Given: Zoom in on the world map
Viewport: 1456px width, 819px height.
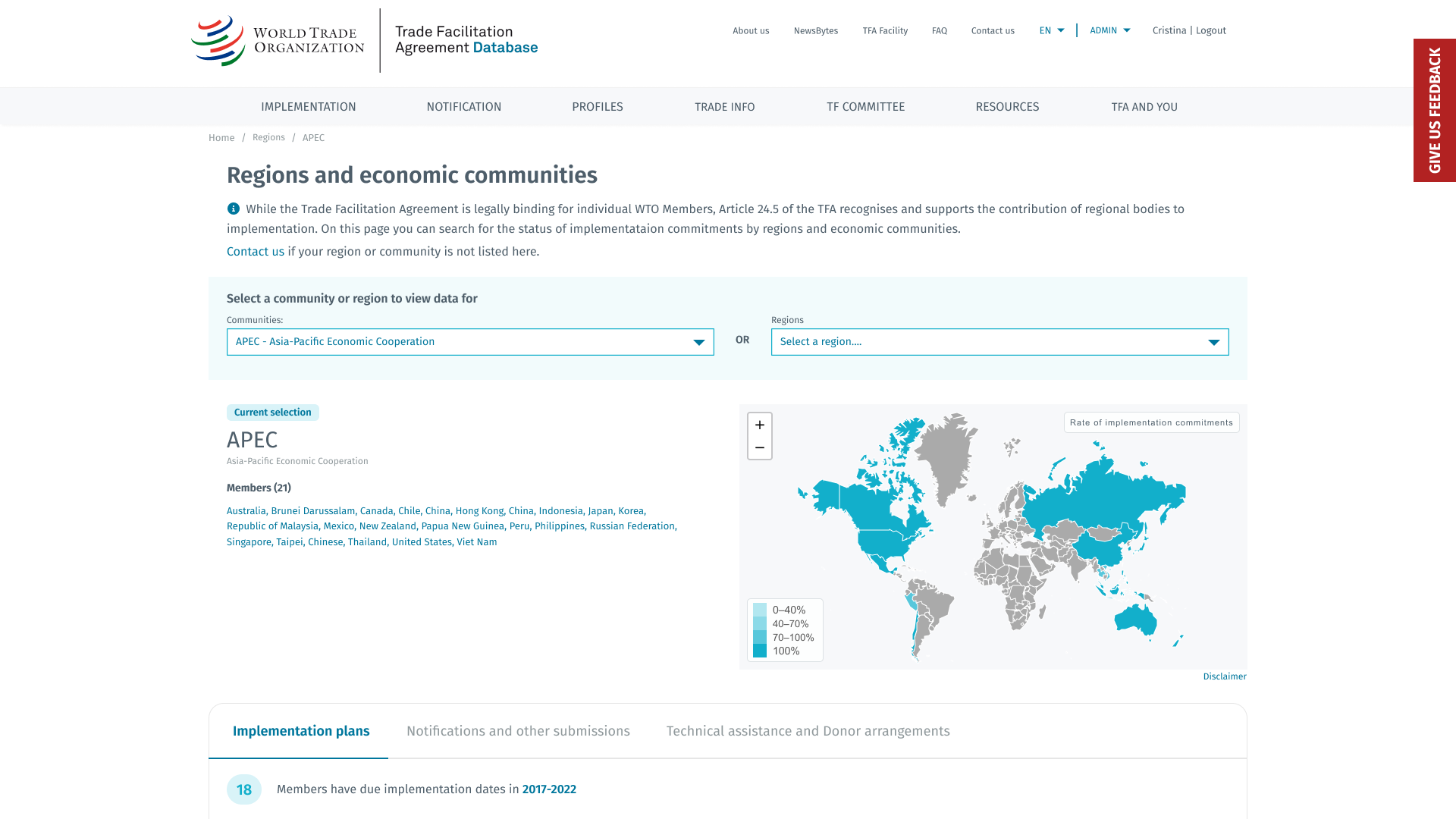Looking at the screenshot, I should [759, 425].
